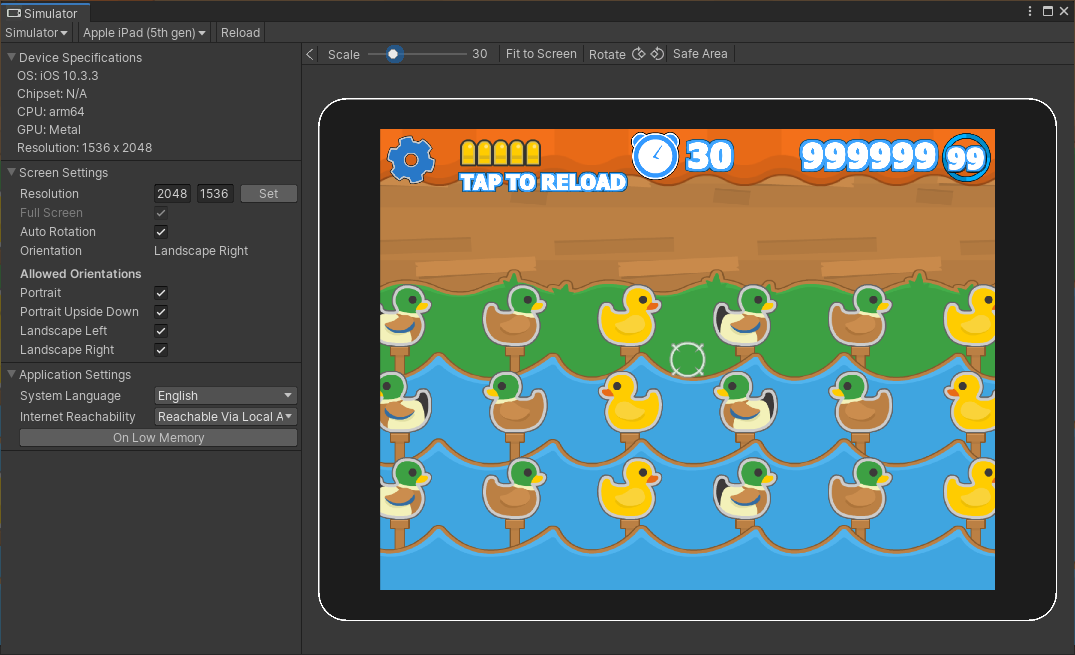Open the Simulator view dropdown
The width and height of the screenshot is (1075, 655).
click(36, 32)
